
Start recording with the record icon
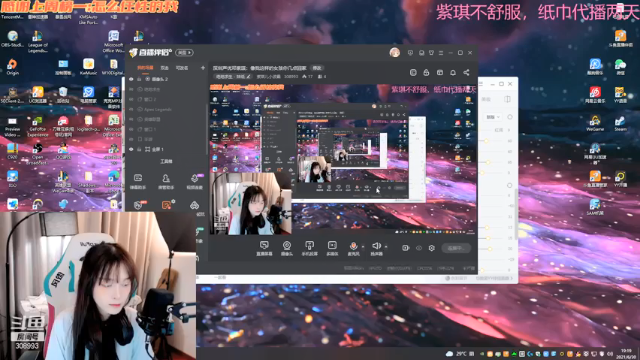coord(405,248)
